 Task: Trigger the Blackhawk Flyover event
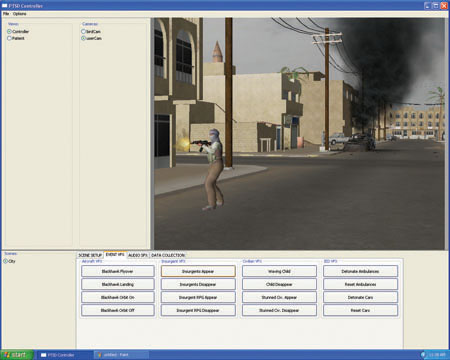[x=118, y=271]
